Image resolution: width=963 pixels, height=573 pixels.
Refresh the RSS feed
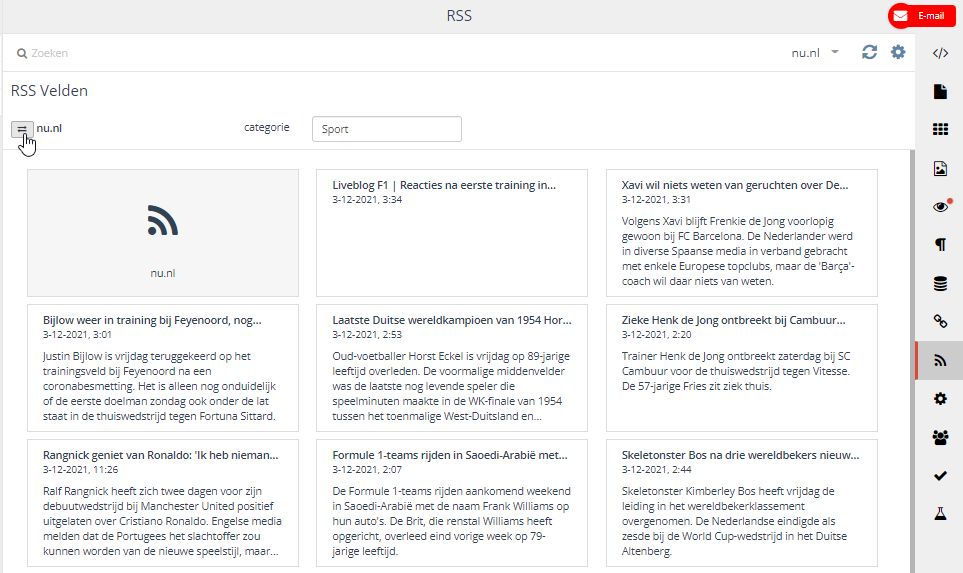pos(870,52)
